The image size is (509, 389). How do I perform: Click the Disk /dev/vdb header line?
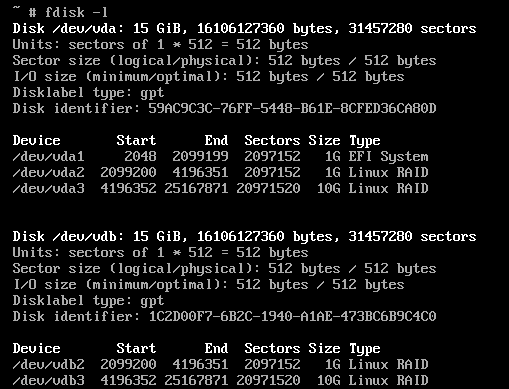point(244,237)
